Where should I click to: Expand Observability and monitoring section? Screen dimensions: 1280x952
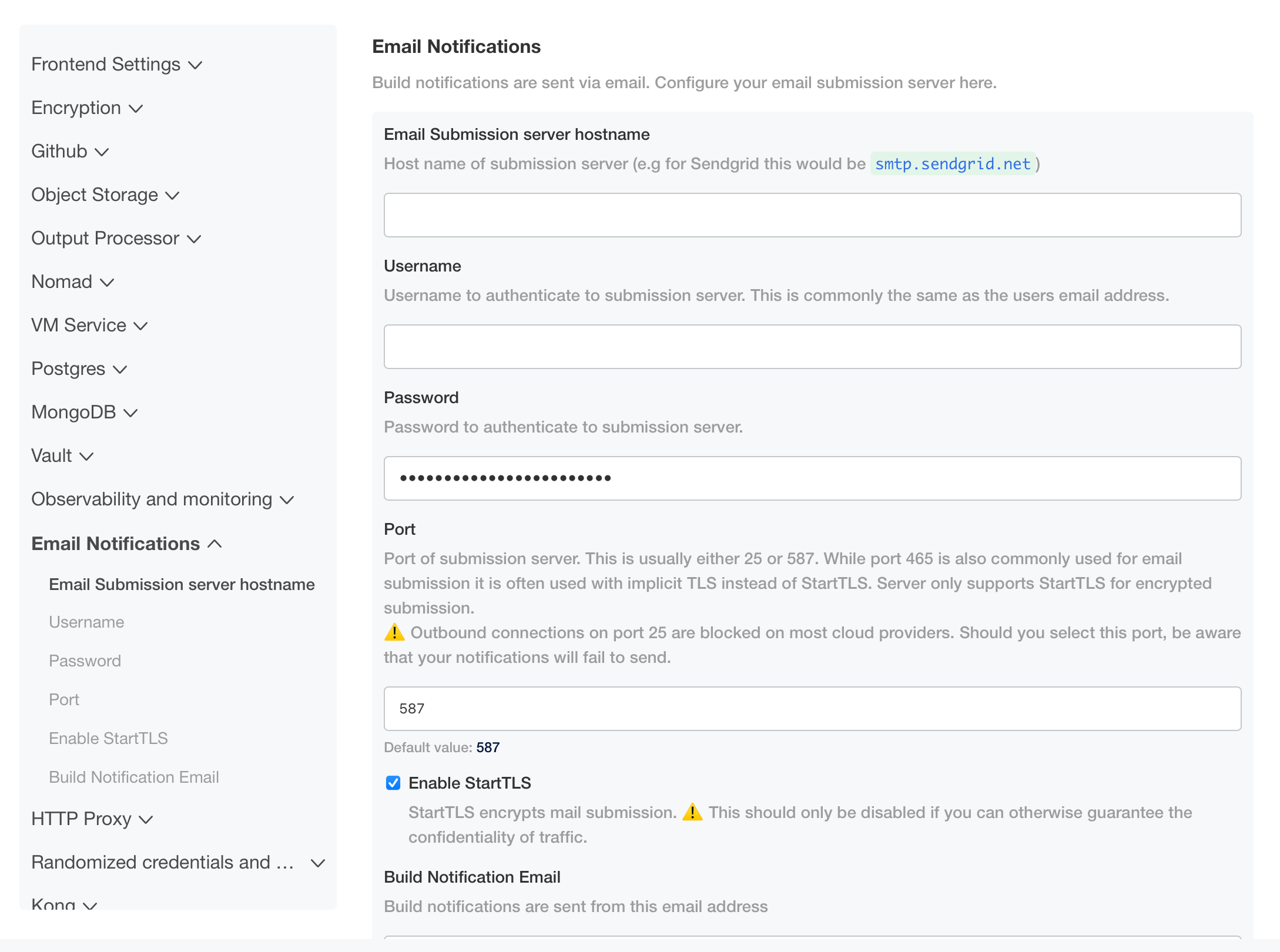163,499
